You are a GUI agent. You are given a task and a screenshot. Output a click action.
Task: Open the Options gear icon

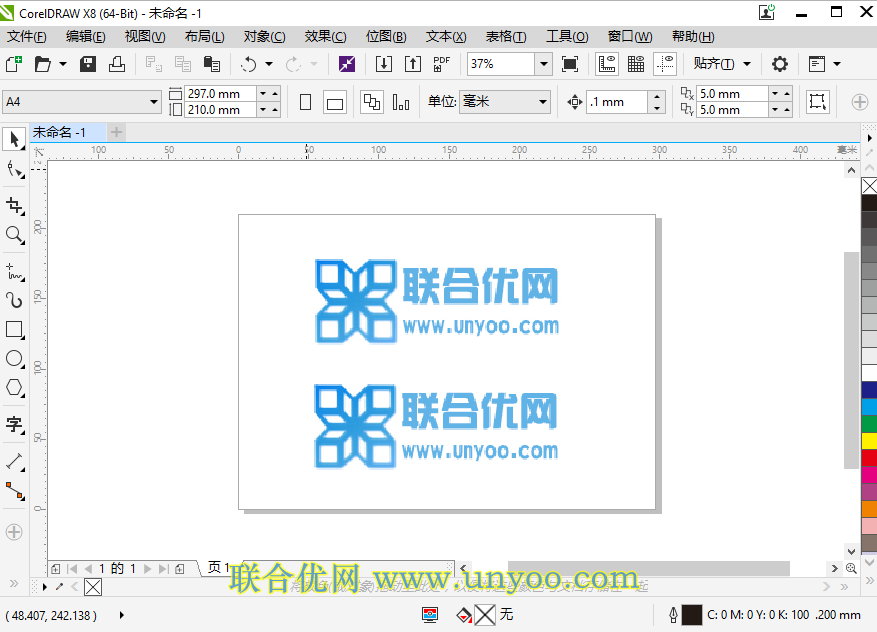780,64
